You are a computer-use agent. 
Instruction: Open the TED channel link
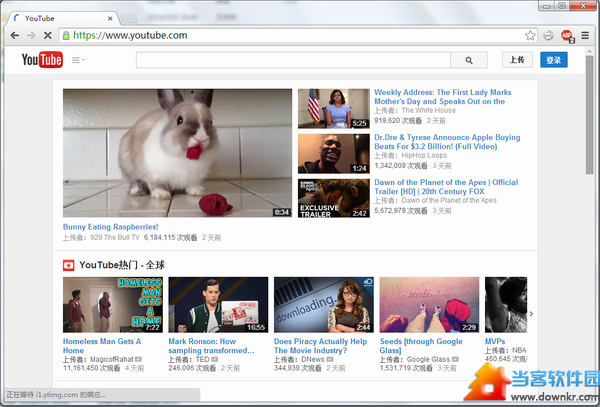pyautogui.click(x=202, y=360)
